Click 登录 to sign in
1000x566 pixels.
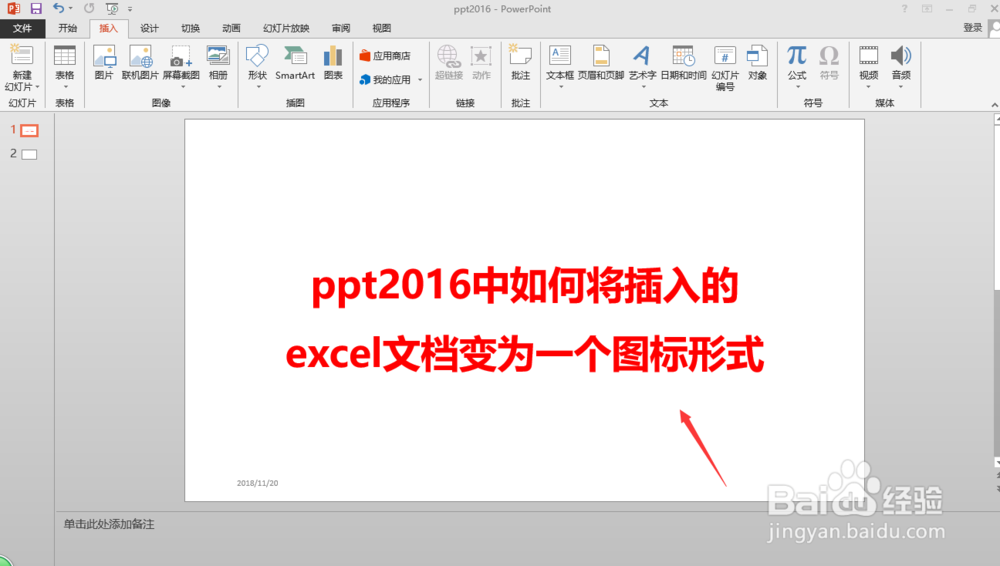(x=973, y=27)
